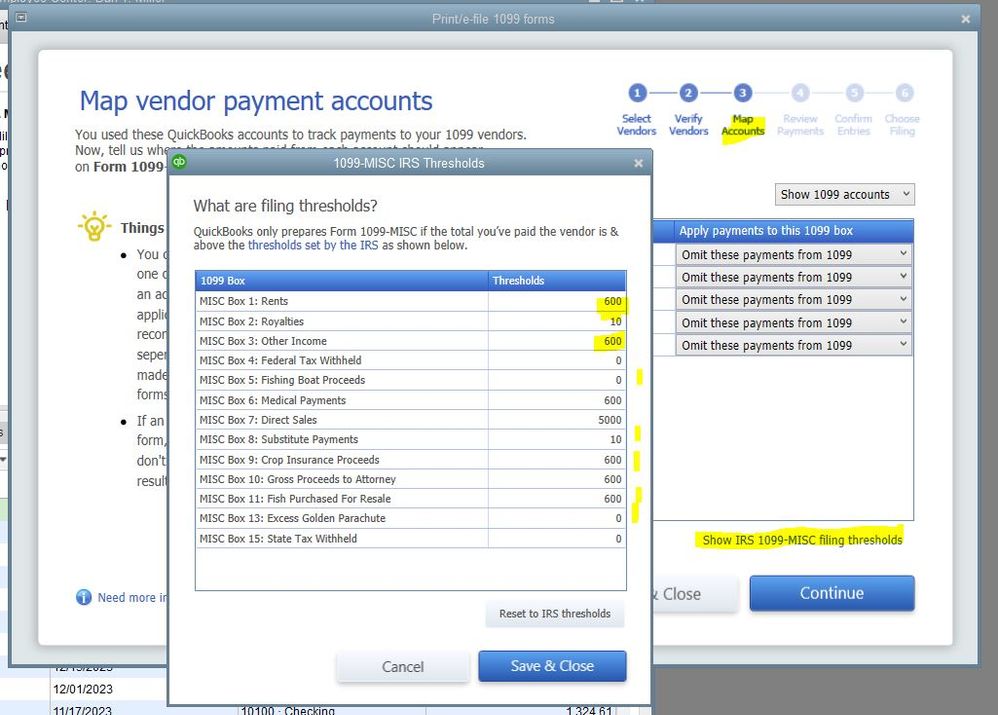Viewport: 998px width, 715px height.
Task: Click Apply payments to this 1099 box header
Action: pyautogui.click(x=794, y=231)
